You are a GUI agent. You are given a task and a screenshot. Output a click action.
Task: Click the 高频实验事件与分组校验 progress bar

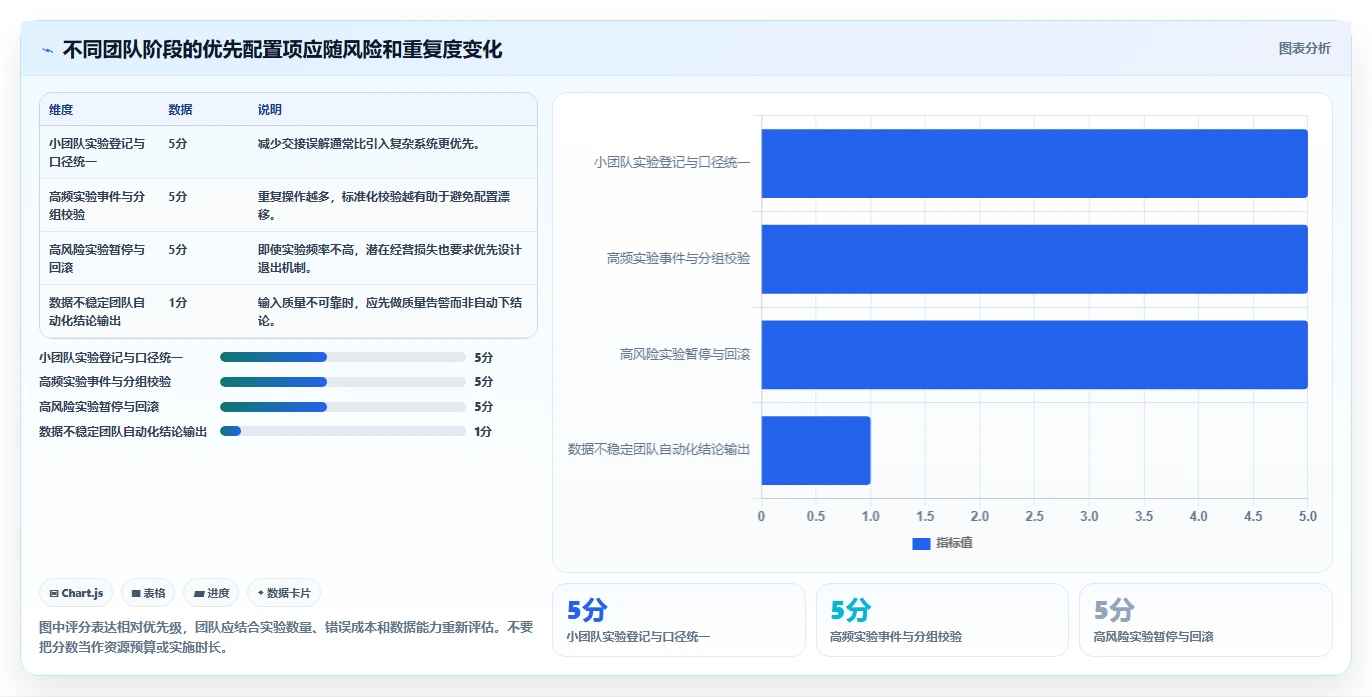[x=343, y=382]
